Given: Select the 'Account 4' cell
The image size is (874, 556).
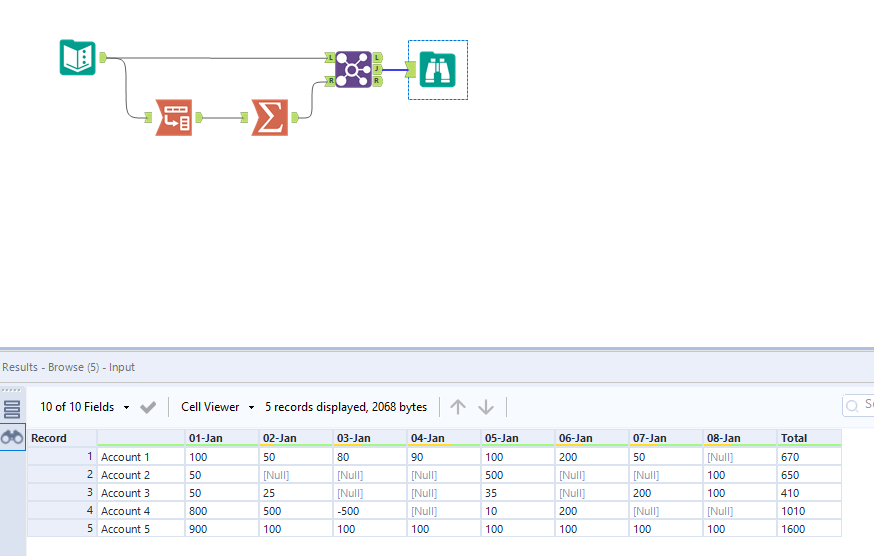Looking at the screenshot, I should coord(141,510).
